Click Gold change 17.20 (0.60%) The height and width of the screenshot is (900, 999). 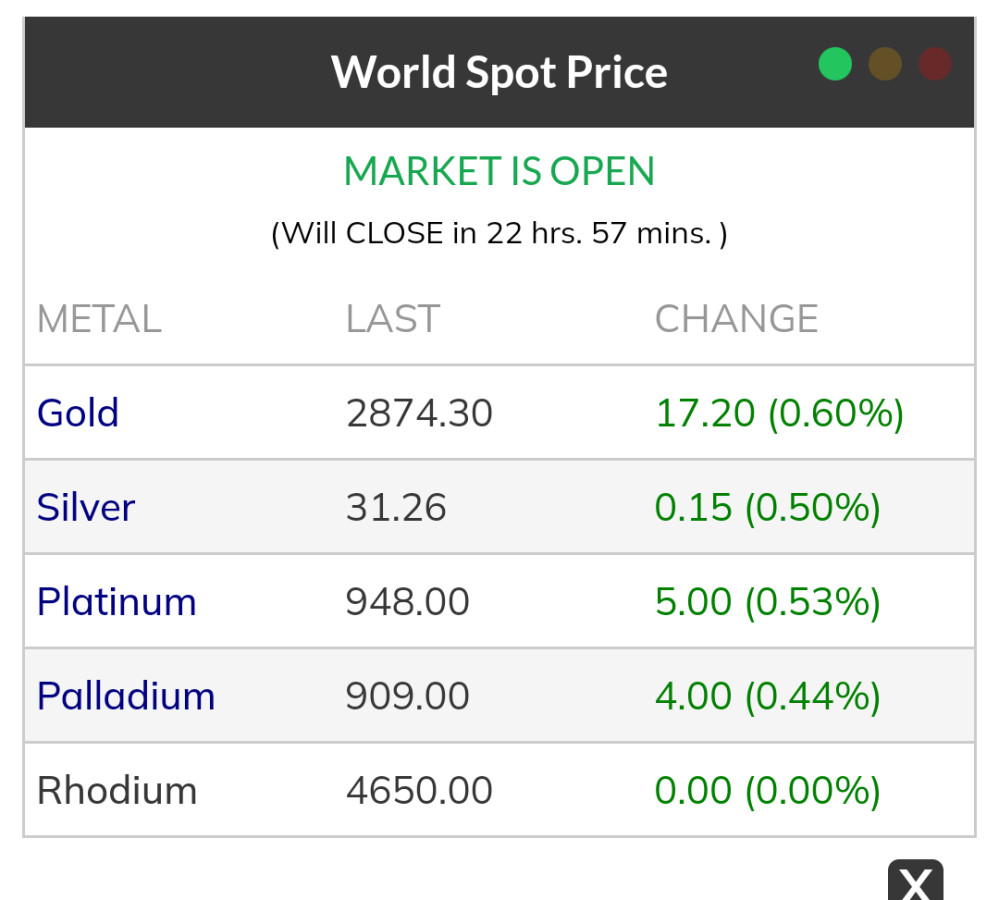pos(779,413)
